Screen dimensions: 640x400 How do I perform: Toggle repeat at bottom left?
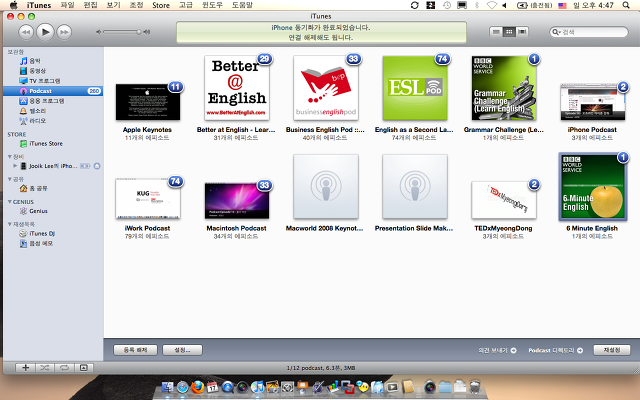[x=64, y=368]
